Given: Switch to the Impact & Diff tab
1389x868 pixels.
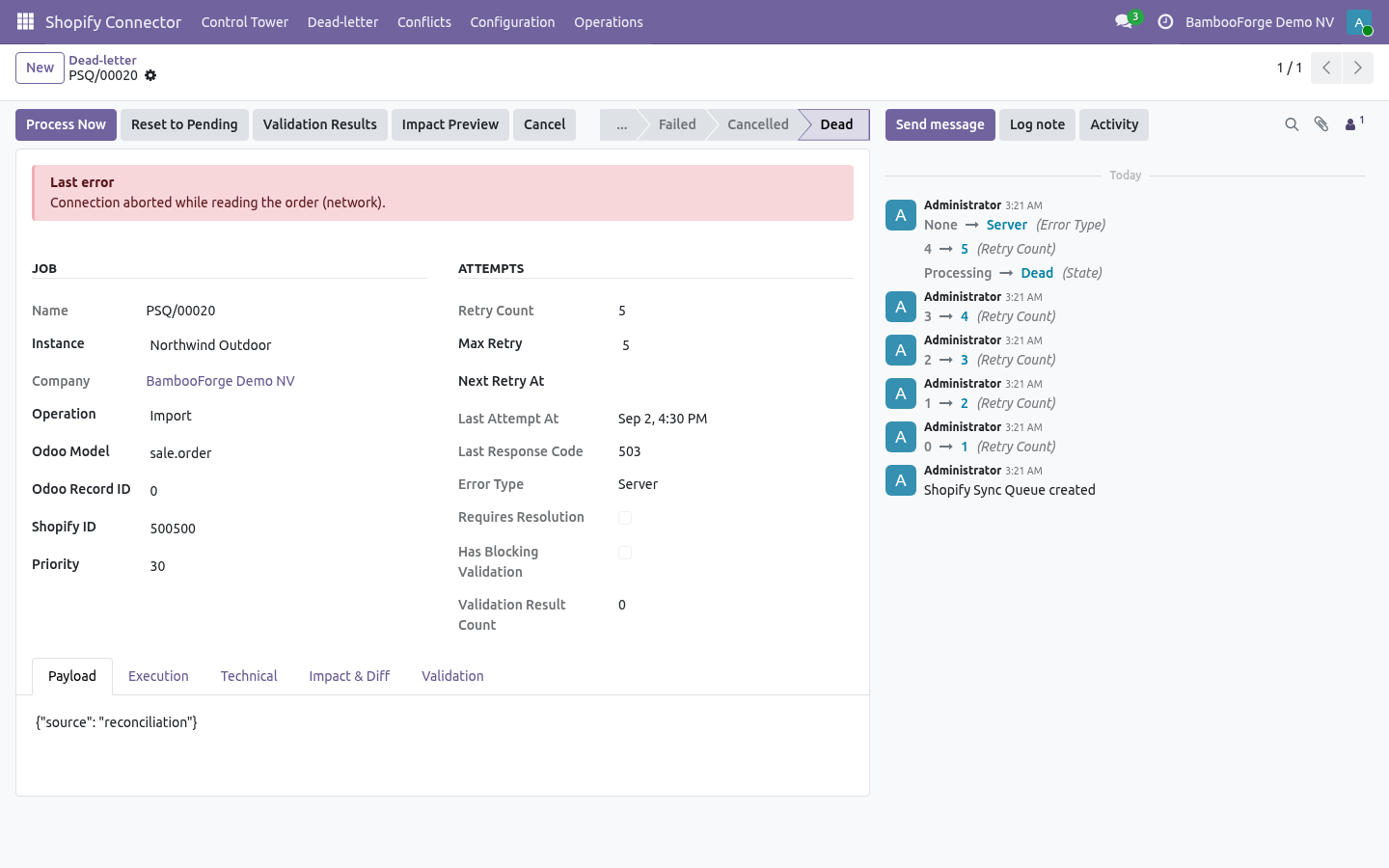Looking at the screenshot, I should pyautogui.click(x=349, y=676).
